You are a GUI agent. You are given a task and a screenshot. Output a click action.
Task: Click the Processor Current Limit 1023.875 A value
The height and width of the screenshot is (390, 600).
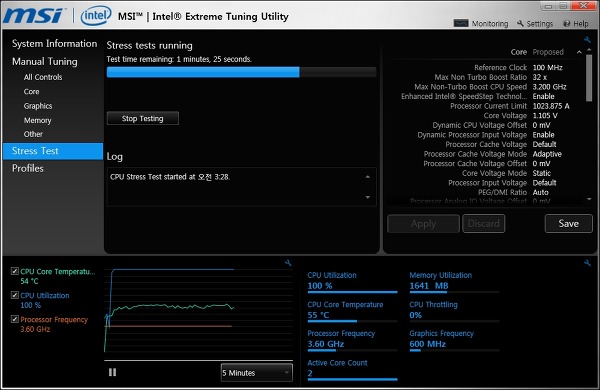[551, 106]
